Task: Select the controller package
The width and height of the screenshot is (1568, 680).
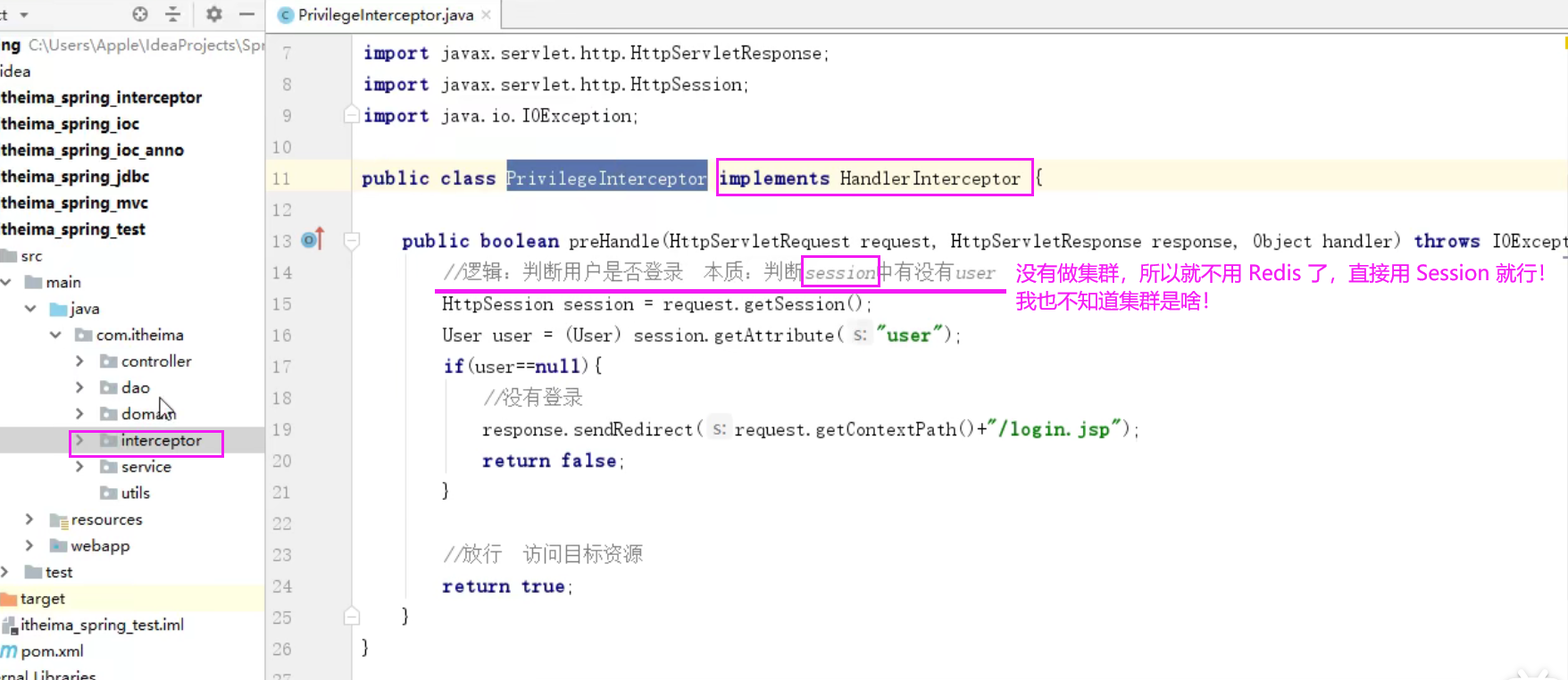Action: pos(156,361)
